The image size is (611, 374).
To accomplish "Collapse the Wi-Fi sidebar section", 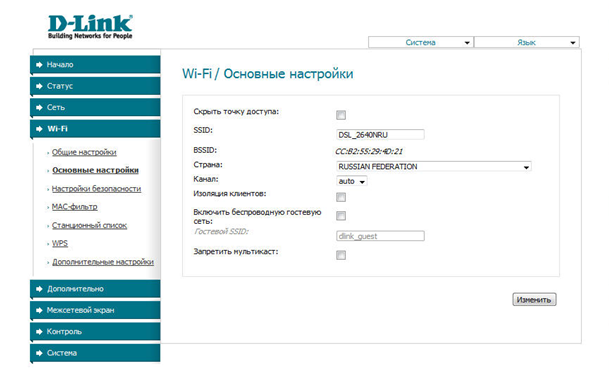I will [x=95, y=129].
